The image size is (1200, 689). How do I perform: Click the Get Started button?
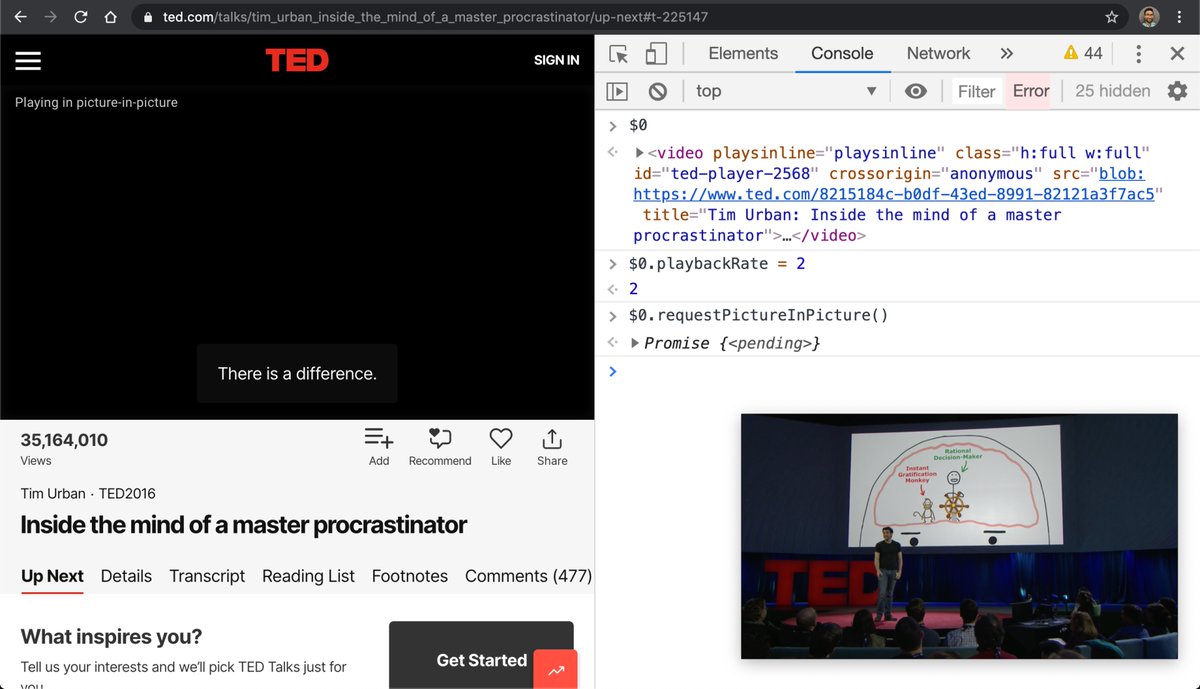(481, 655)
